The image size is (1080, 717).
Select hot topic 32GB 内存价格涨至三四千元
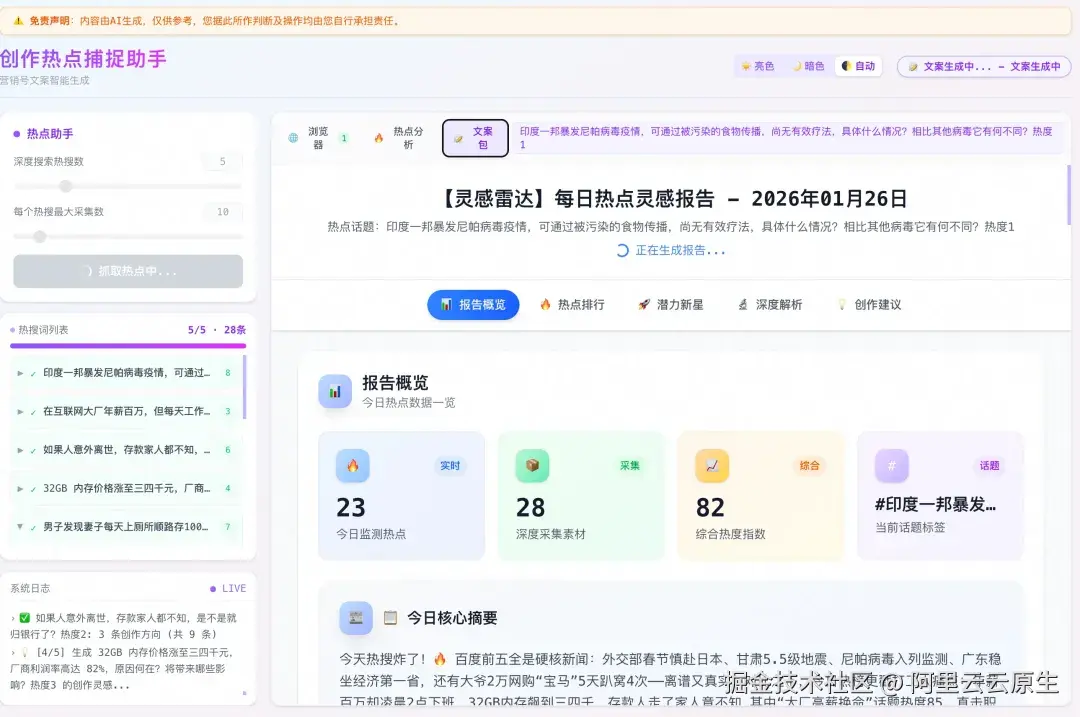(126, 488)
